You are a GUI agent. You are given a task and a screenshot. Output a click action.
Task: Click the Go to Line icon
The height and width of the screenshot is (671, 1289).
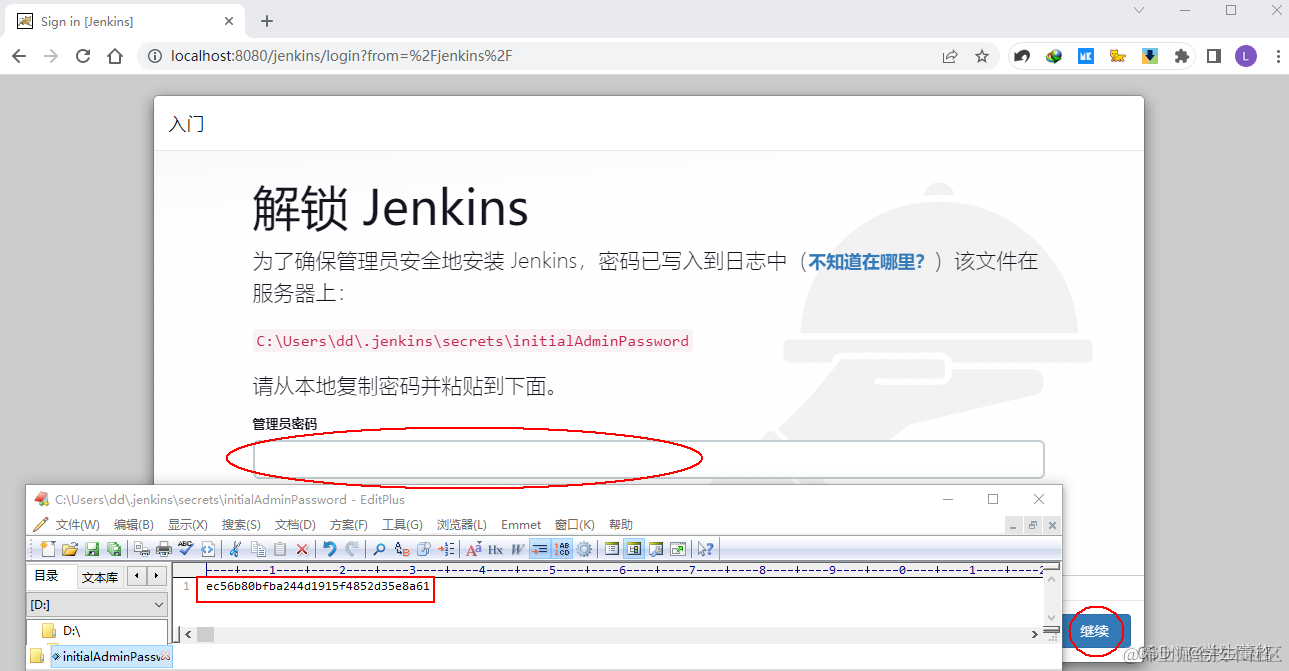(x=446, y=549)
